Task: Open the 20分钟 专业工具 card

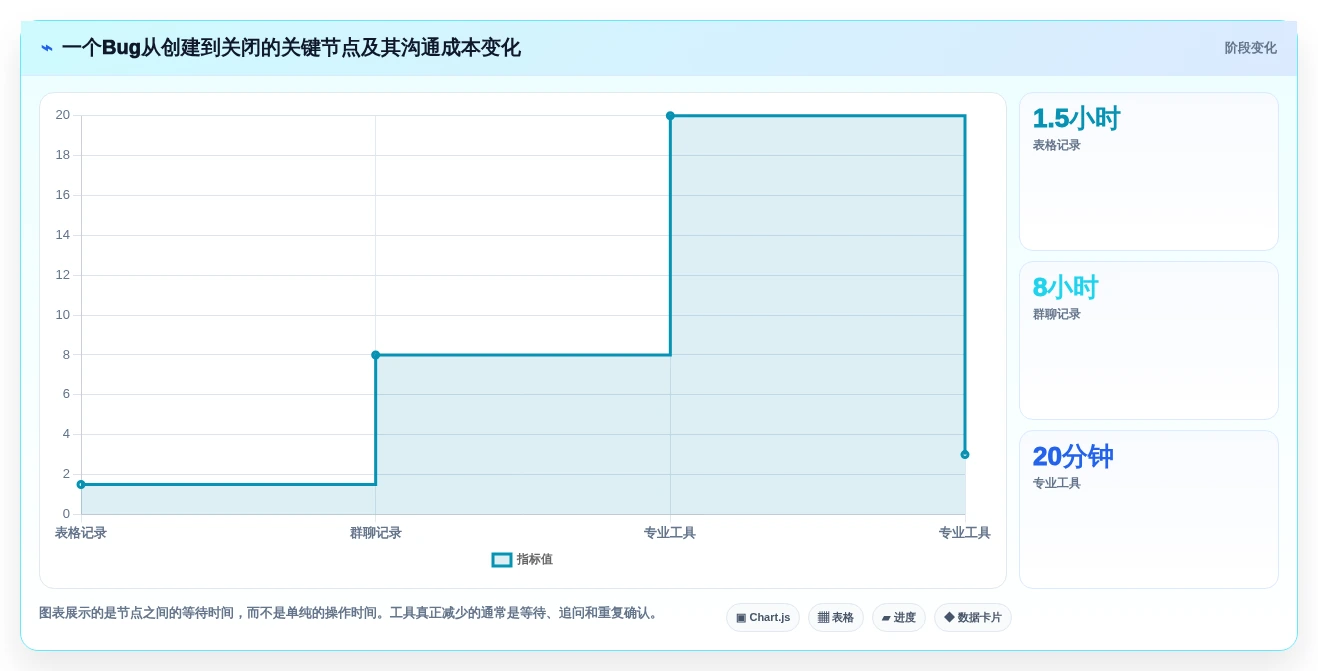Action: point(1149,510)
